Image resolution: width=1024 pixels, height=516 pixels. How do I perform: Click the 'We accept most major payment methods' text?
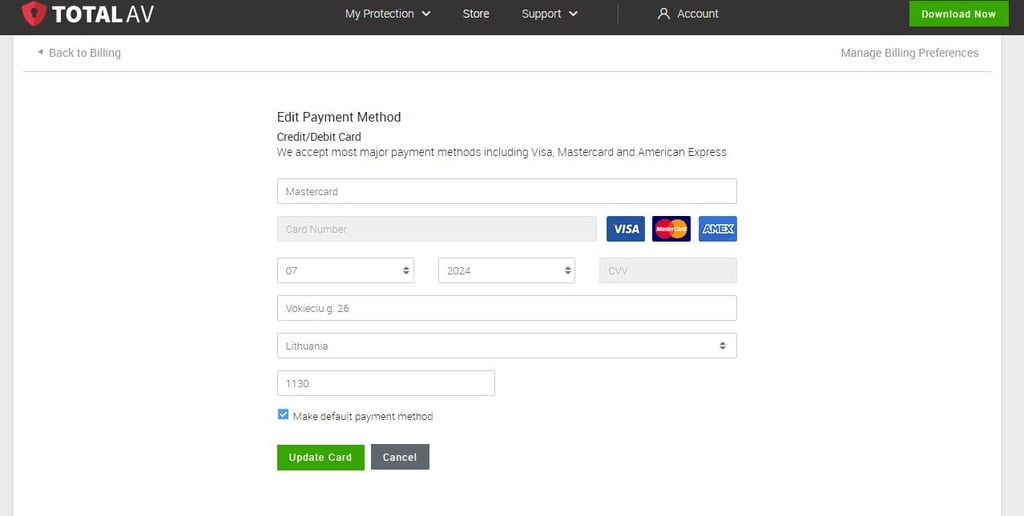(x=502, y=152)
